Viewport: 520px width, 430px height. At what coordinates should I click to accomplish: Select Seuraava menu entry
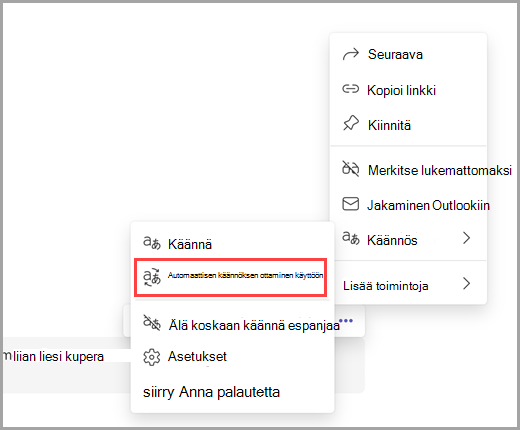point(408,54)
